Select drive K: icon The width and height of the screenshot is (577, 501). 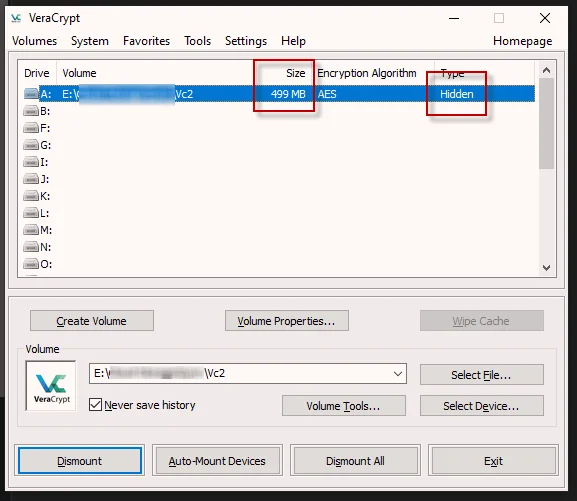coord(31,195)
